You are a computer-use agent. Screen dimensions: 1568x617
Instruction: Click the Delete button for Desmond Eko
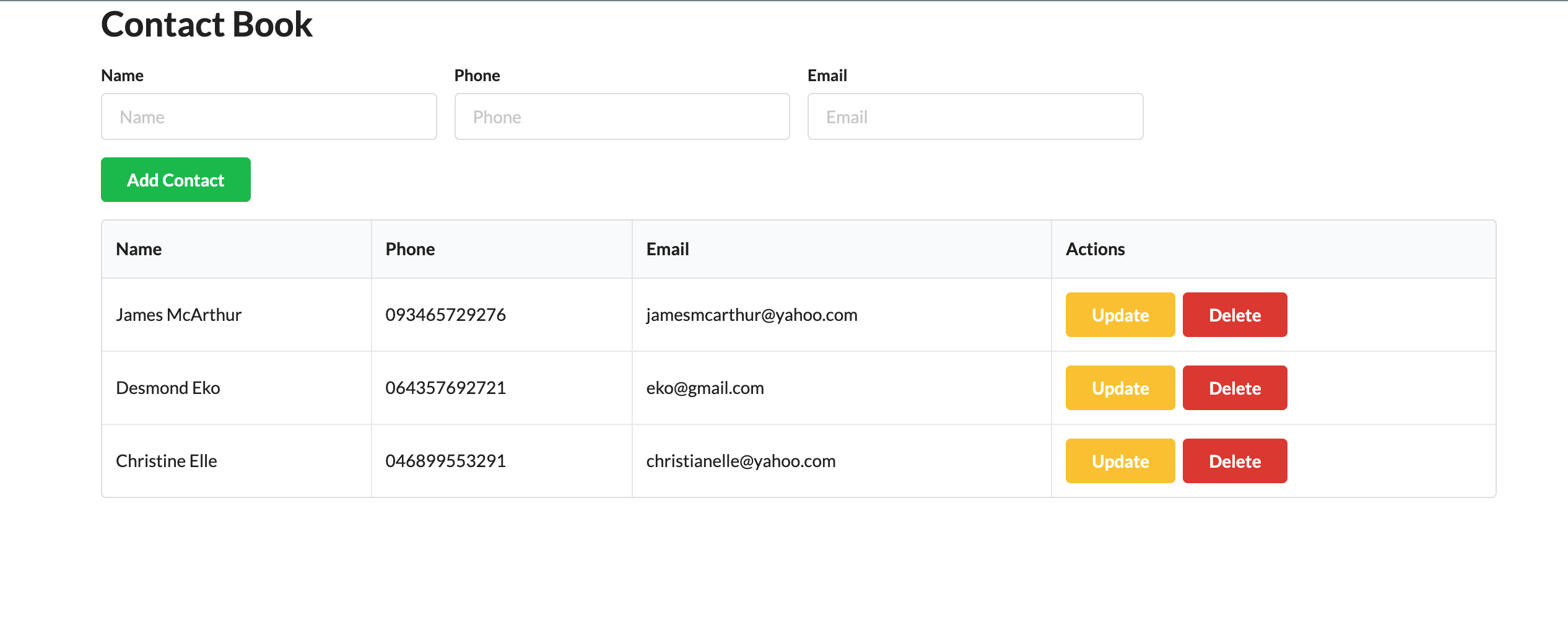(1234, 387)
